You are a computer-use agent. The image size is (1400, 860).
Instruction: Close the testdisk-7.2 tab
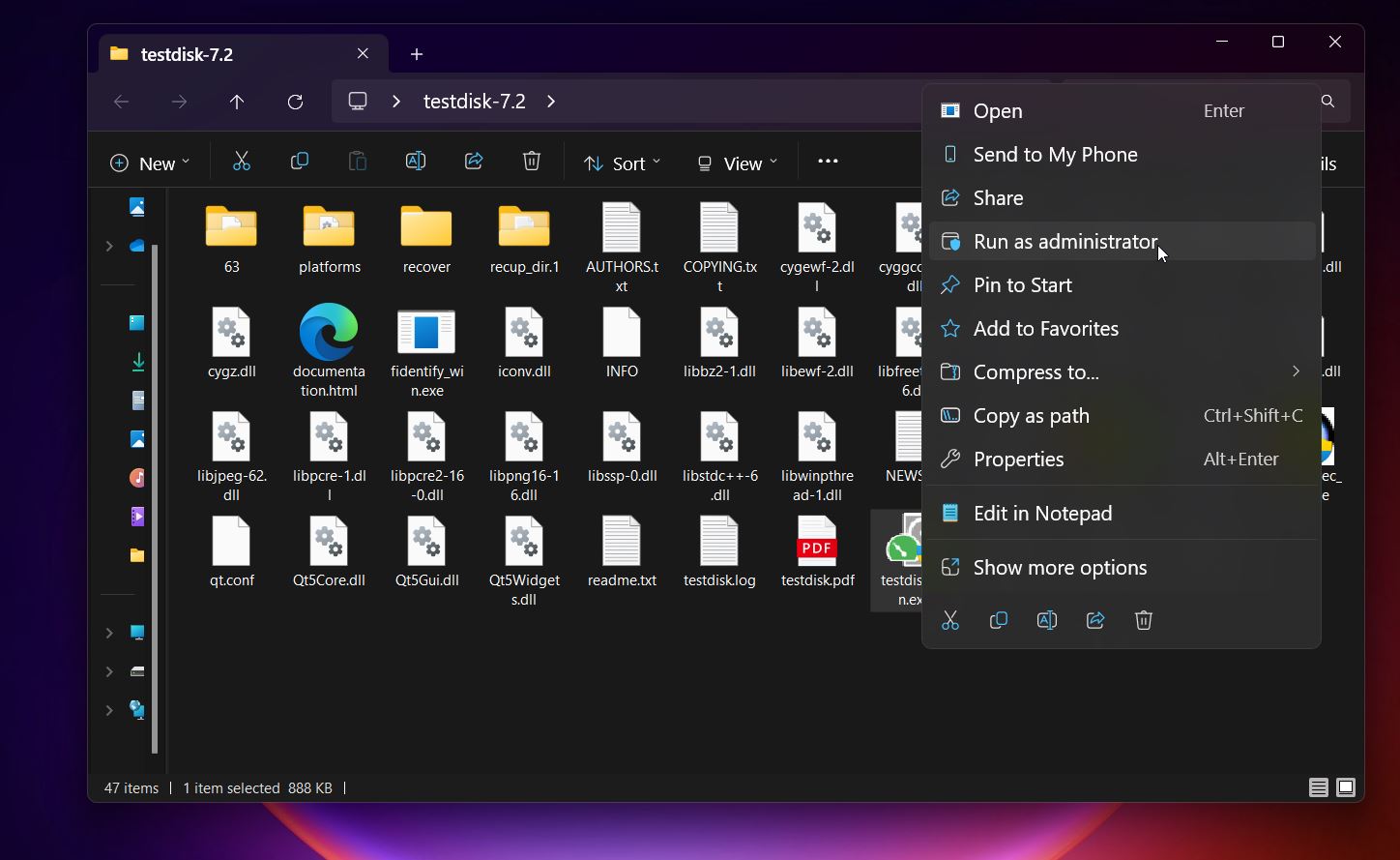pos(363,53)
